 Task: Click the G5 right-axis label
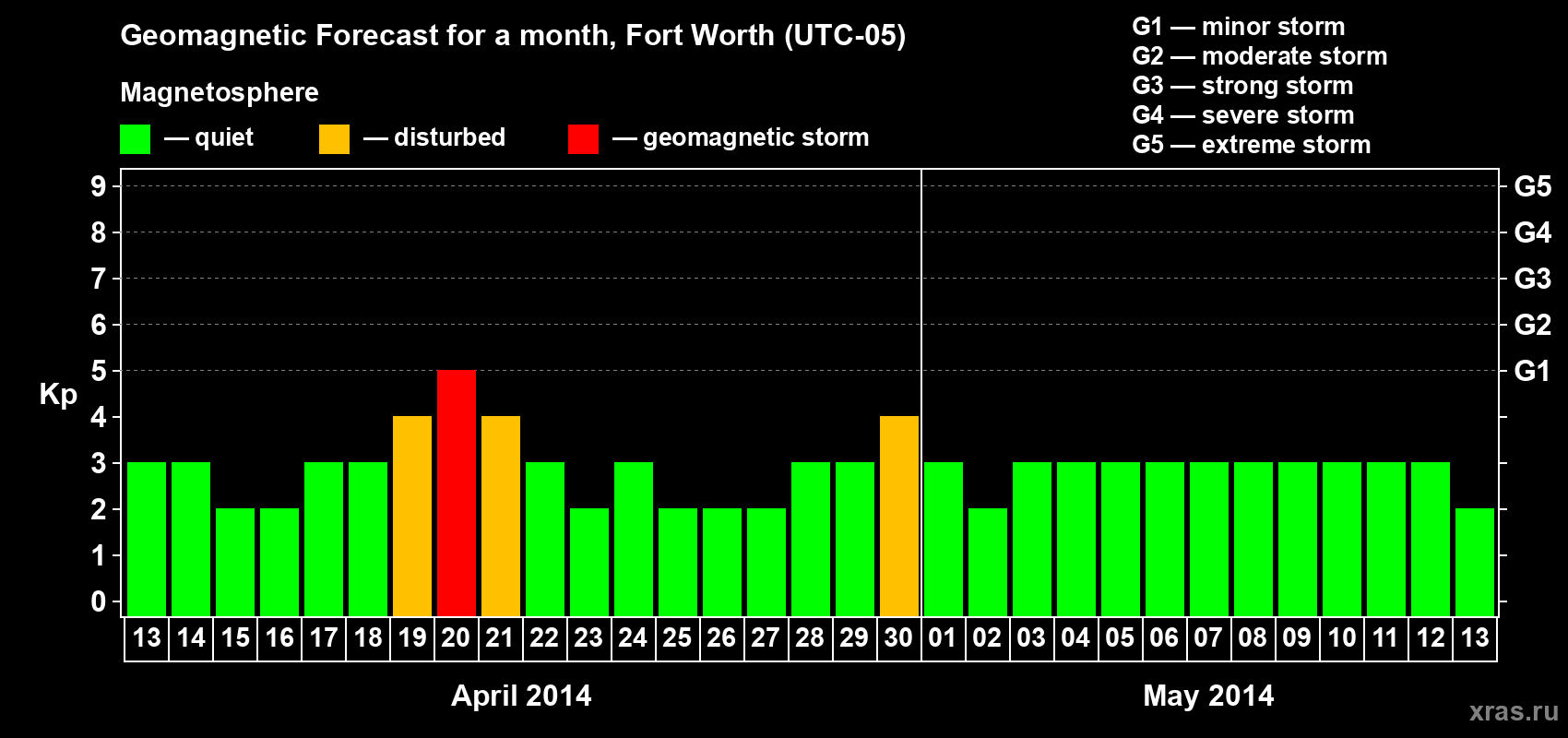click(x=1532, y=186)
